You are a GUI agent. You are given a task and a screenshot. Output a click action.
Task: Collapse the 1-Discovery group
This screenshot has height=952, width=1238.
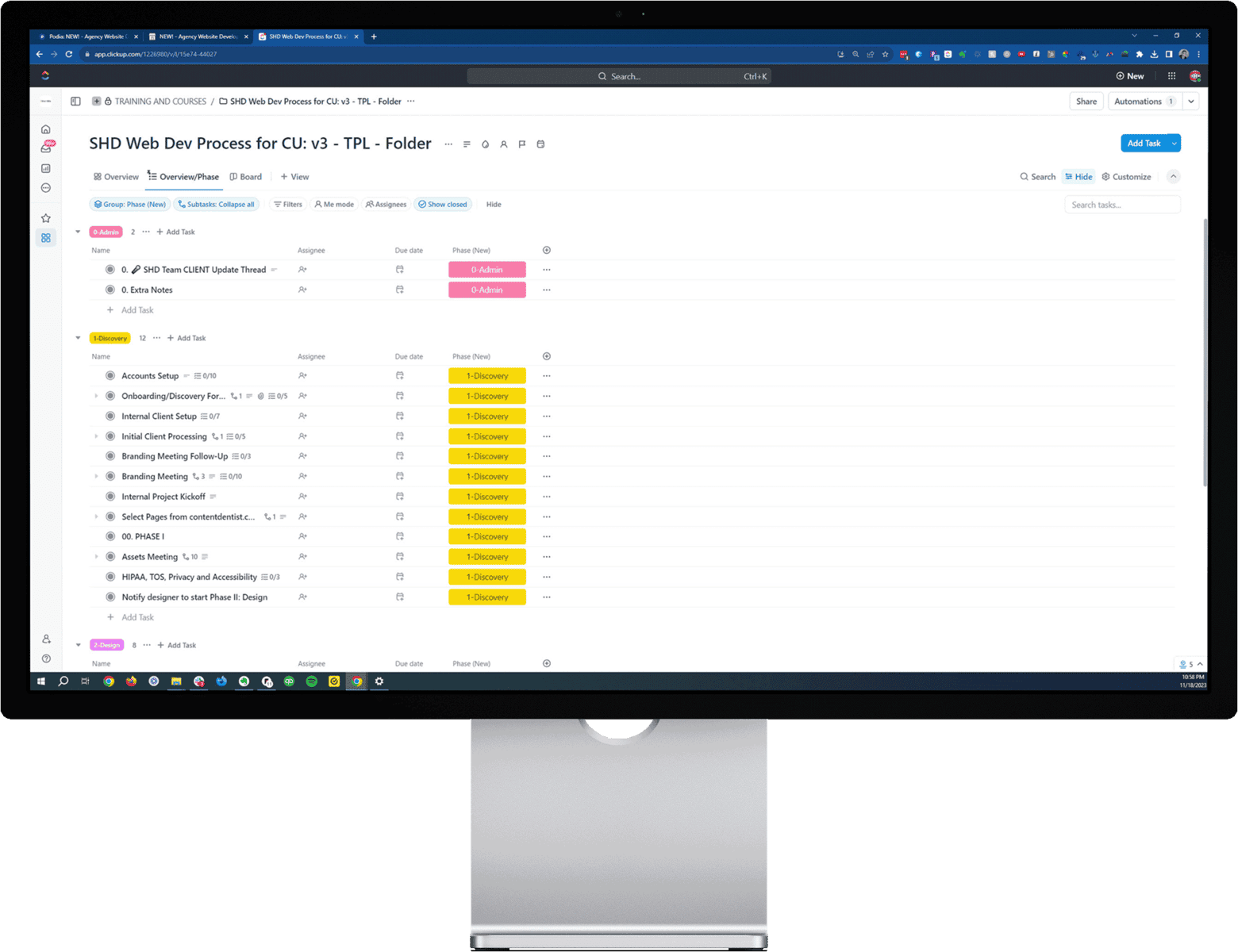78,338
